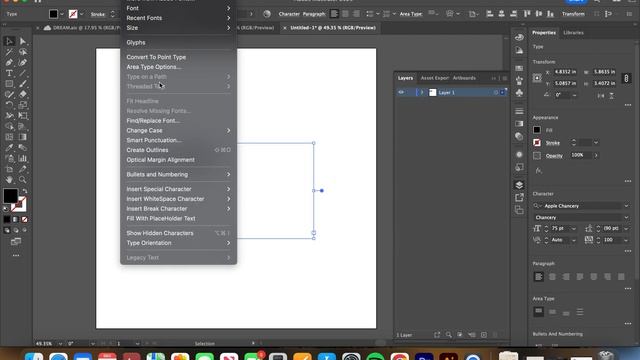Select the Zoom tool
Screen dimensions: 640x360
(23, 180)
